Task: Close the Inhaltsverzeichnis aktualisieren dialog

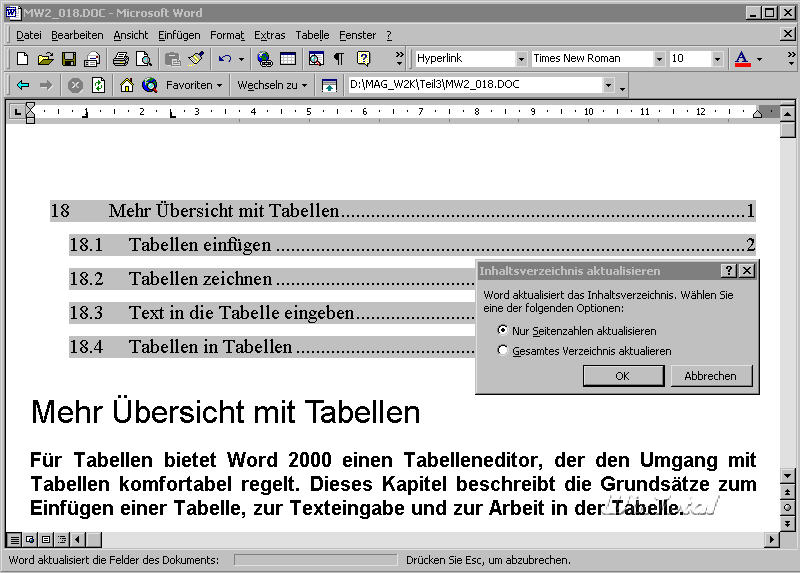Action: click(x=746, y=271)
